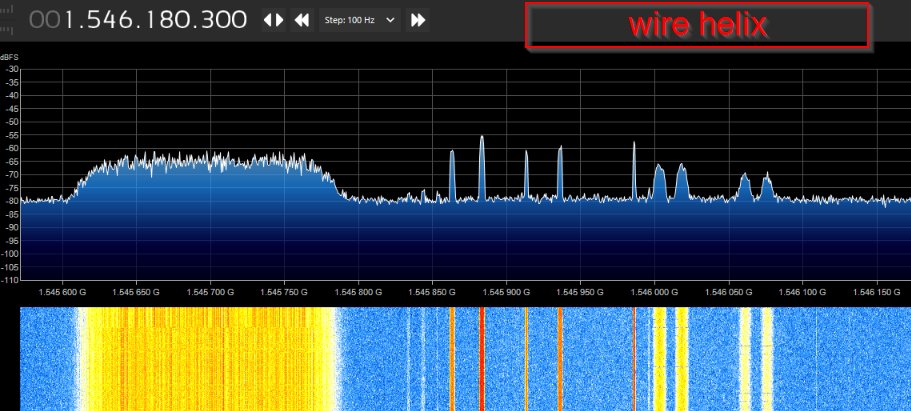Click the double-right fast-forward step button
Viewport: 911px width, 411px height.
coord(417,20)
